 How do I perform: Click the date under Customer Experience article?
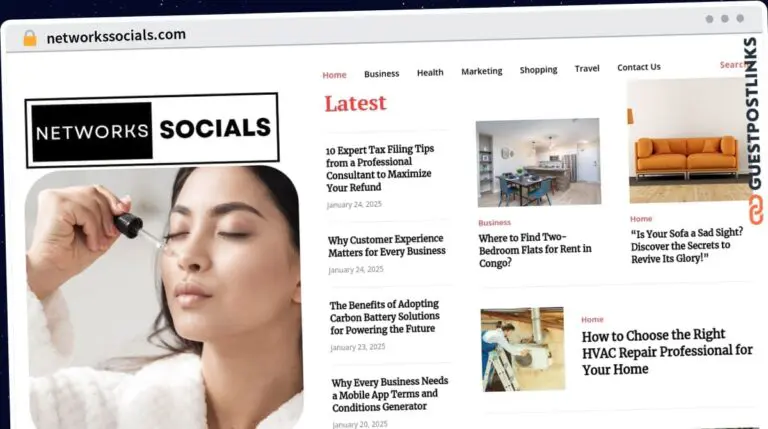356,270
